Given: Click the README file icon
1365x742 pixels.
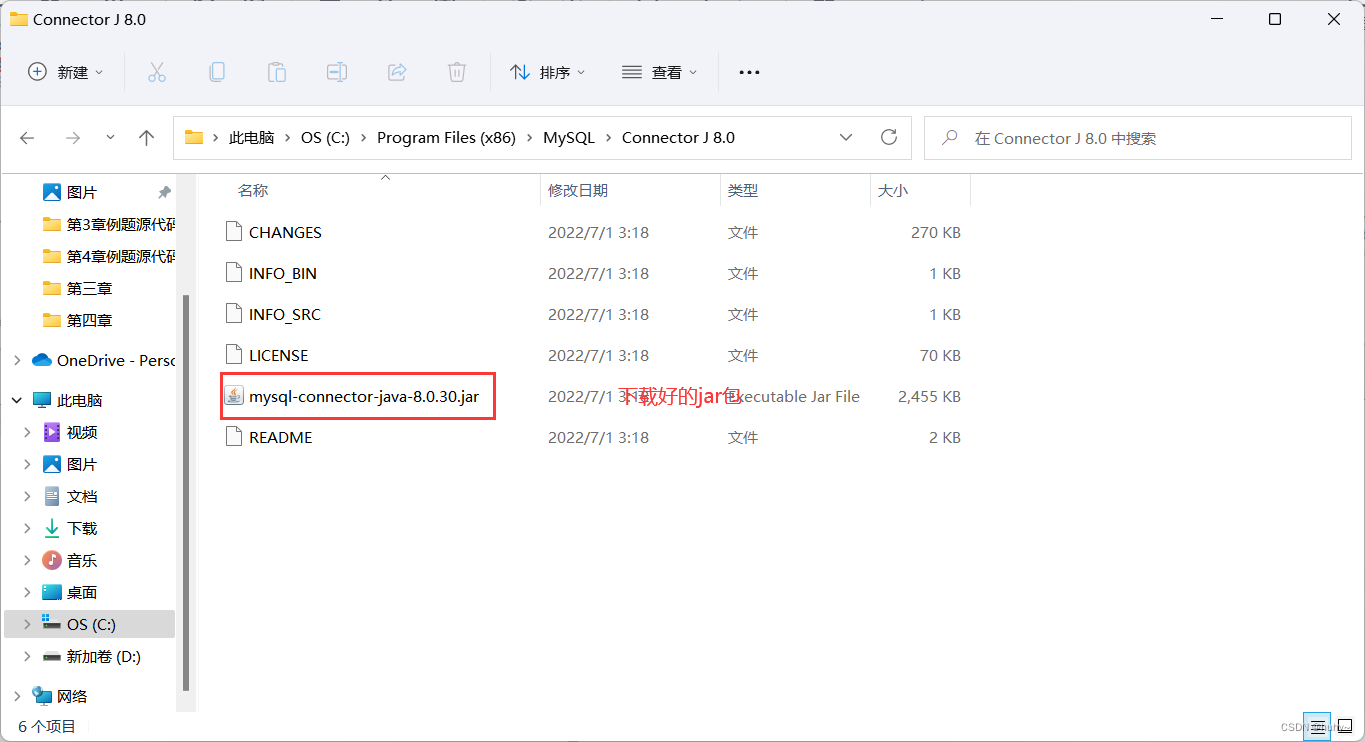Looking at the screenshot, I should tap(234, 437).
